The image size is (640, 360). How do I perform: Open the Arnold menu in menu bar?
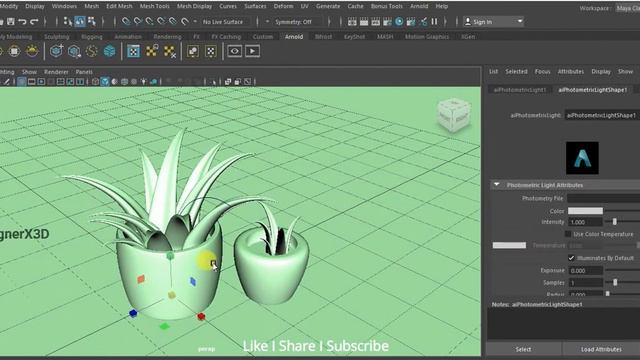pyautogui.click(x=419, y=6)
